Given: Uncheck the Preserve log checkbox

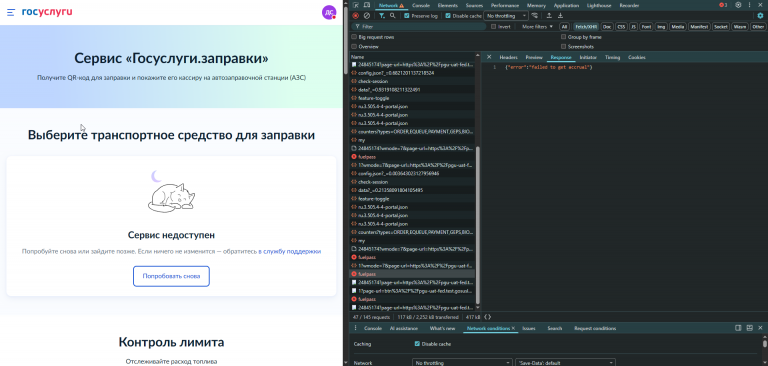Looking at the screenshot, I should [x=407, y=16].
